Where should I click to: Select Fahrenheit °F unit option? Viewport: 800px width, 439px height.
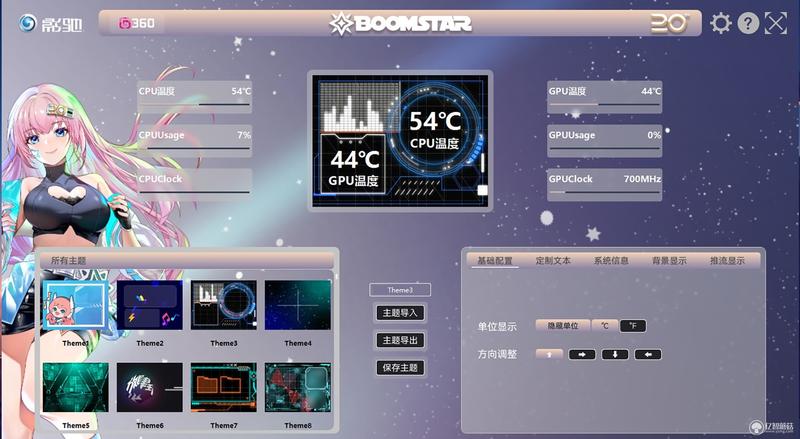coord(633,326)
